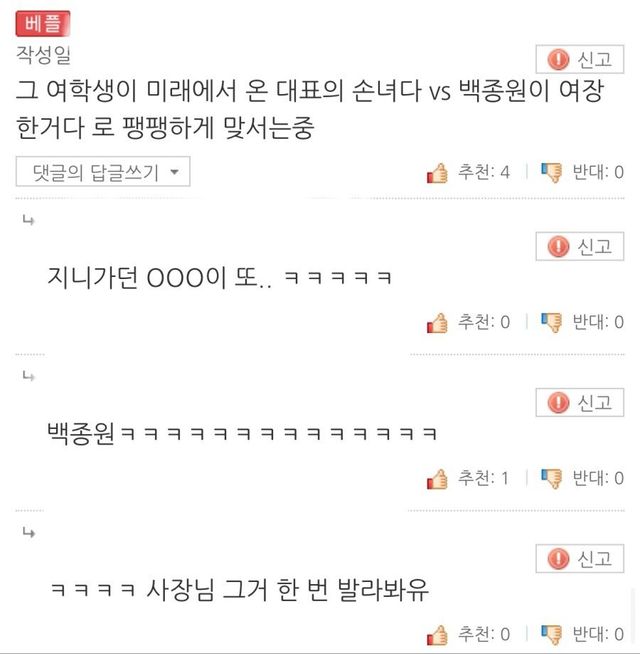This screenshot has height=654, width=640.
Task: Click reply arrow icon above 지니가던 comment
Action: coord(28,220)
